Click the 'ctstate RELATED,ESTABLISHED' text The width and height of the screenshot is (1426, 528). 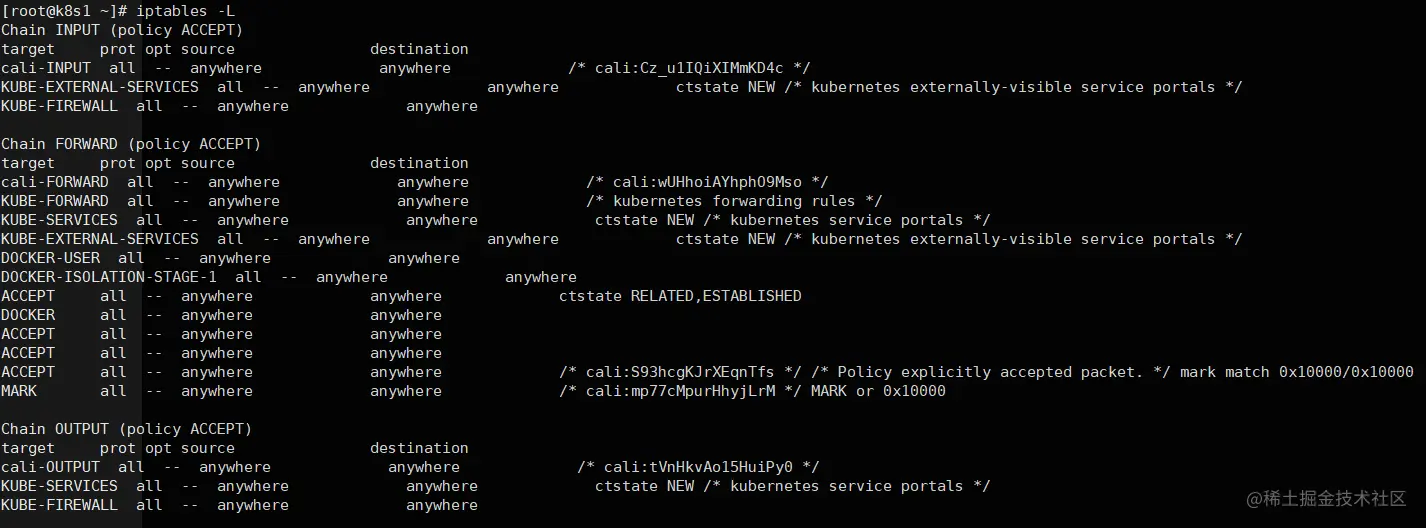pos(680,296)
